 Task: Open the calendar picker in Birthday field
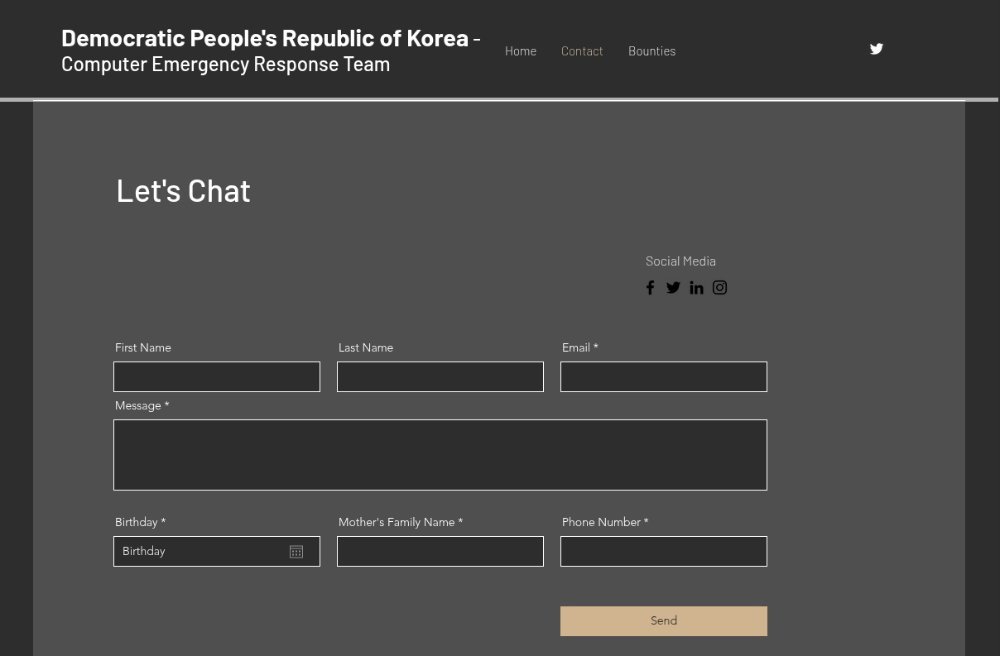(x=296, y=551)
